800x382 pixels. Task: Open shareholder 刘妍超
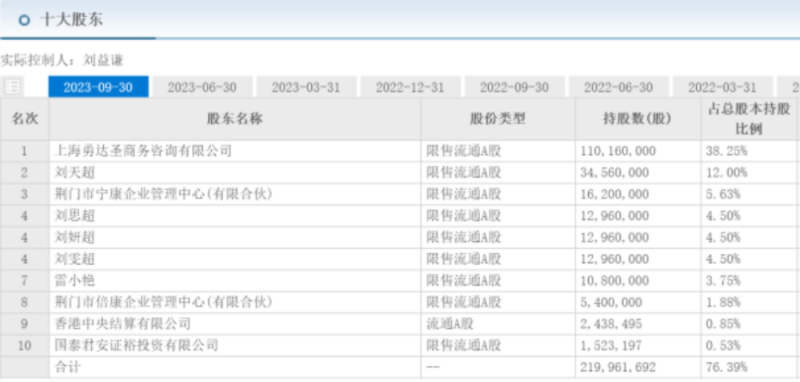(75, 238)
